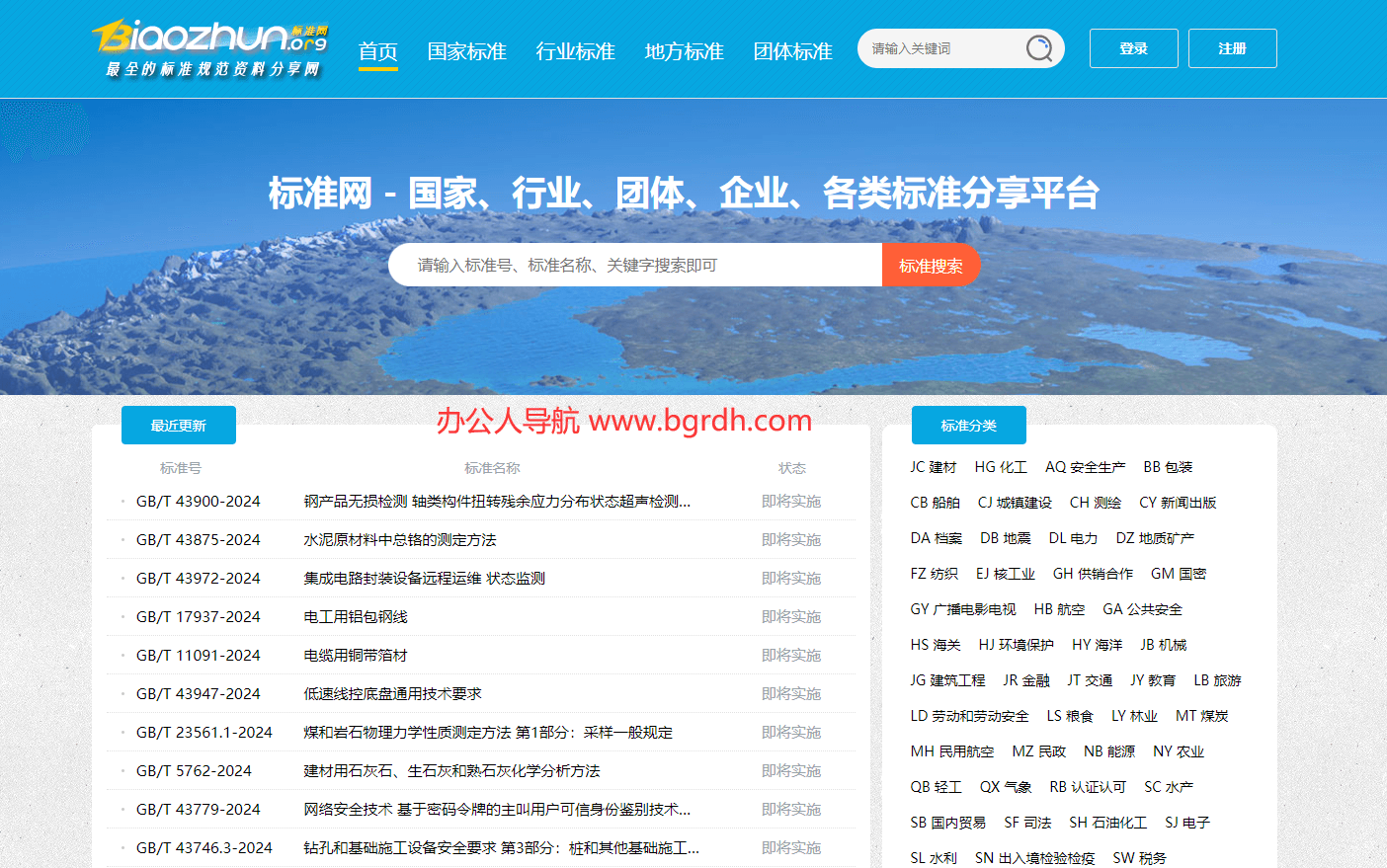Select 地方标准 in the navigation bar
The height and width of the screenshot is (868, 1387).
[684, 51]
